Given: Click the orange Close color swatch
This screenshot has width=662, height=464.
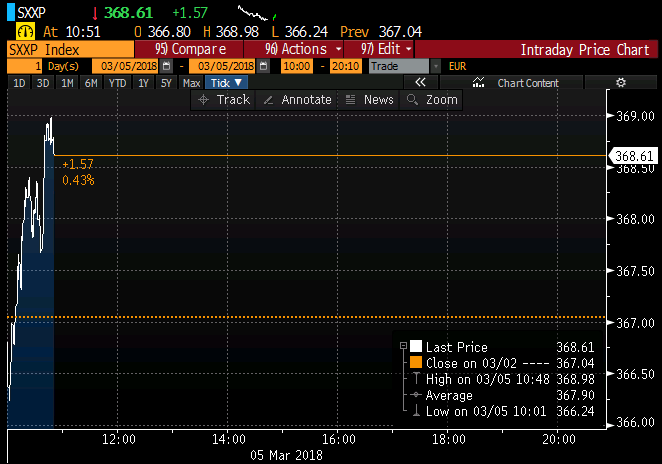Looking at the screenshot, I should click(x=416, y=362).
